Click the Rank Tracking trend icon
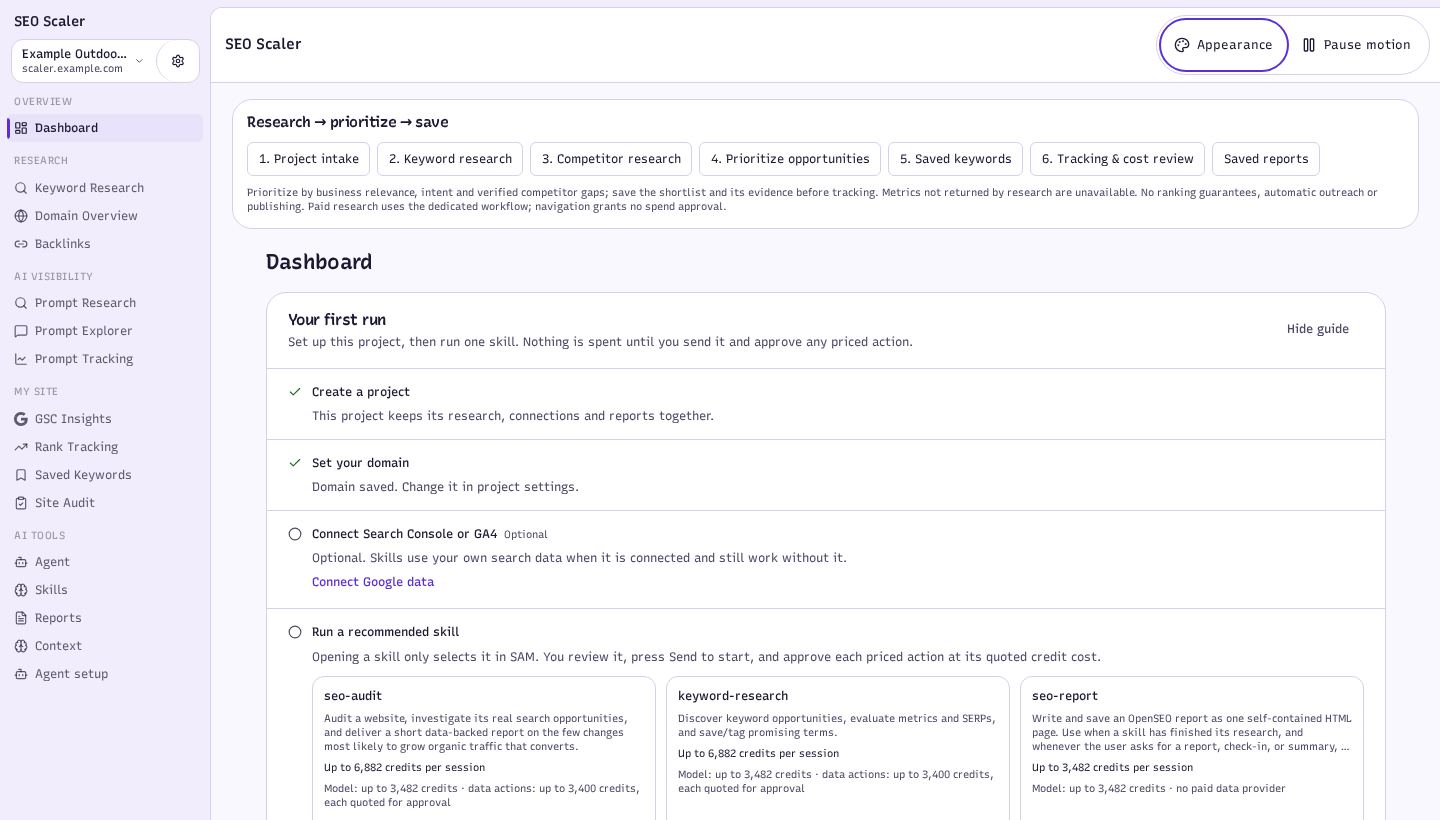Viewport: 1440px width, 820px height. [x=21, y=447]
